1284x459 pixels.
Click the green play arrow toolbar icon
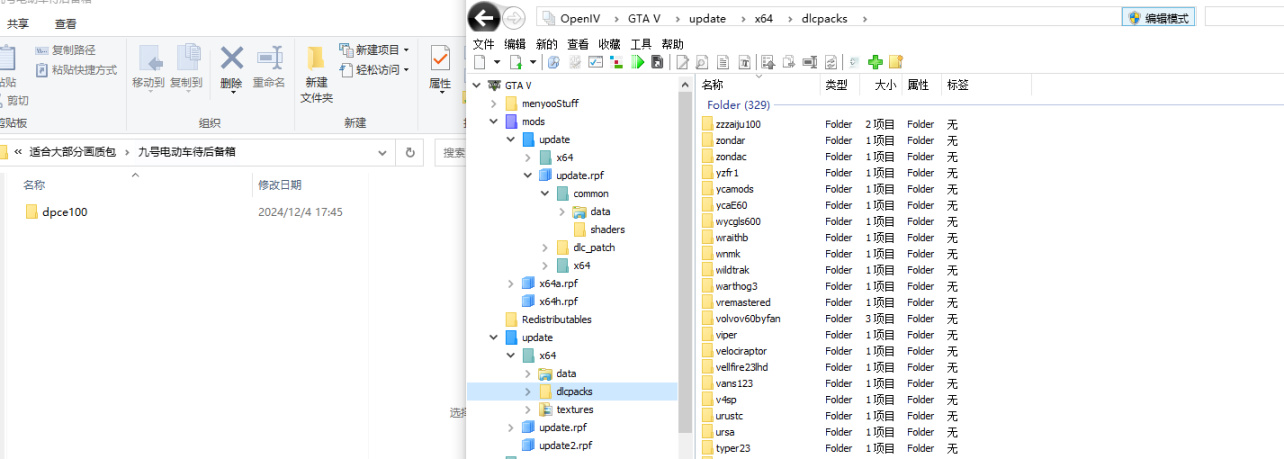pyautogui.click(x=637, y=62)
